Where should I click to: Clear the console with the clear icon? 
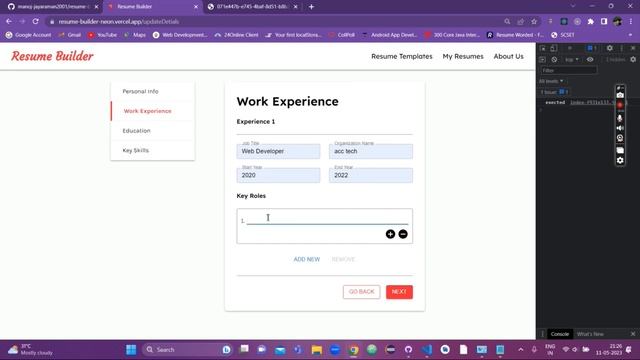point(554,60)
